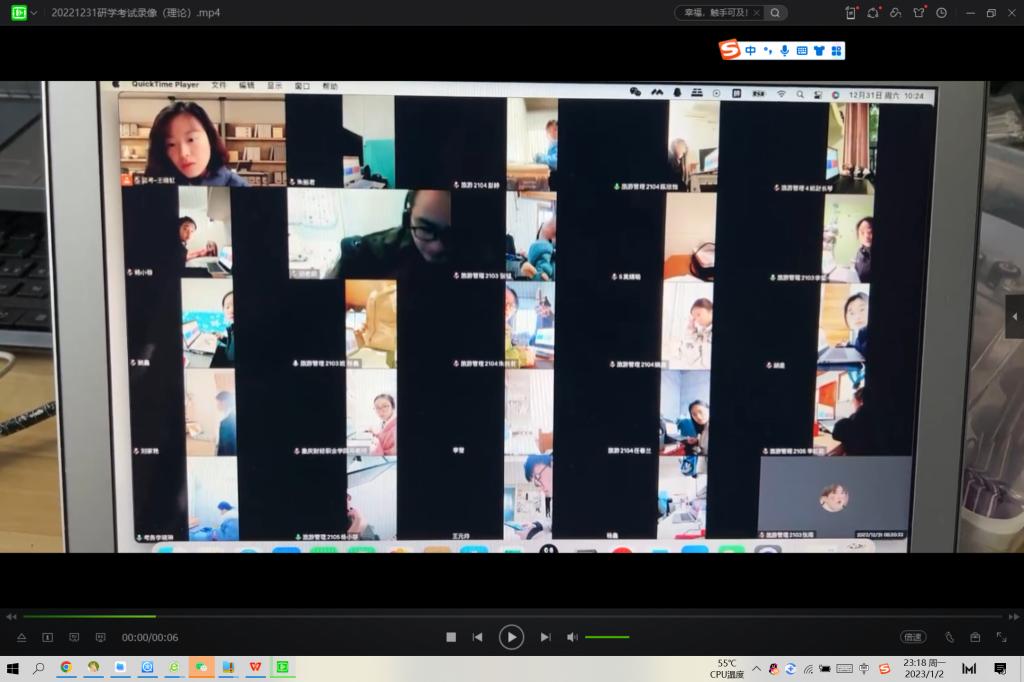Viewport: 1024px width, 682px height.
Task: Mute the player volume speaker
Action: 572,637
